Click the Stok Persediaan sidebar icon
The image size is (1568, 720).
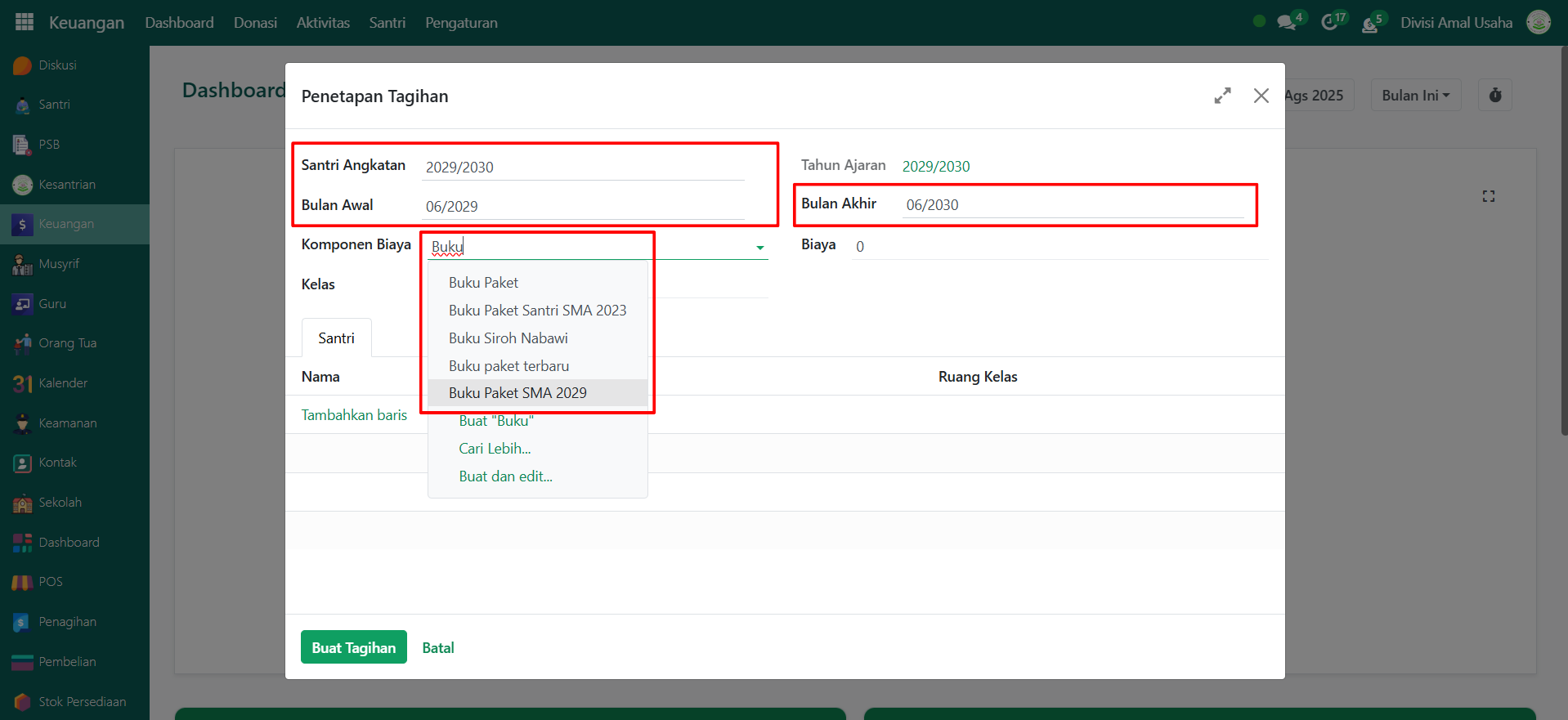(x=23, y=702)
